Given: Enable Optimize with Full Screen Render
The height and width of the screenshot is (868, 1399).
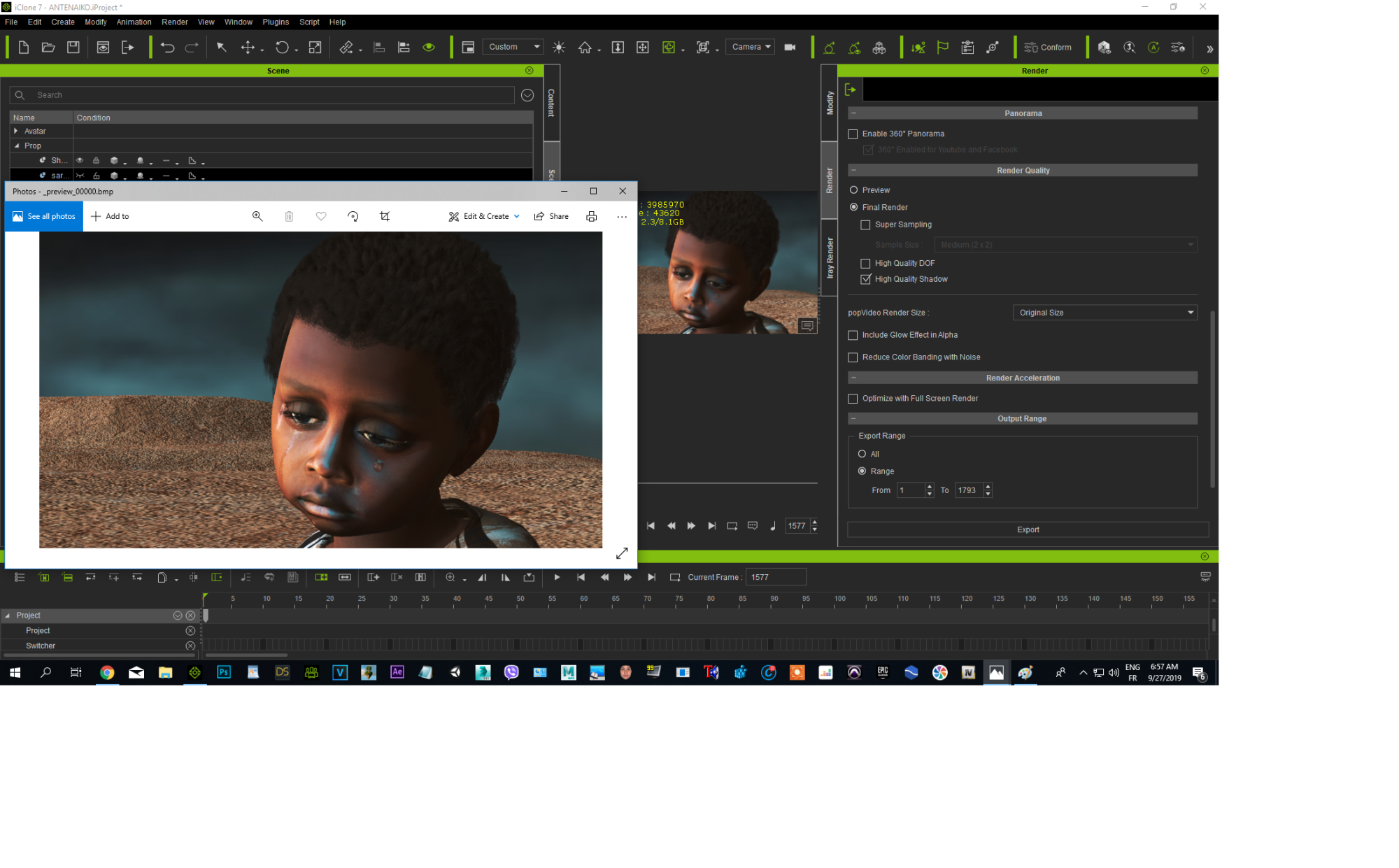Looking at the screenshot, I should [x=853, y=399].
